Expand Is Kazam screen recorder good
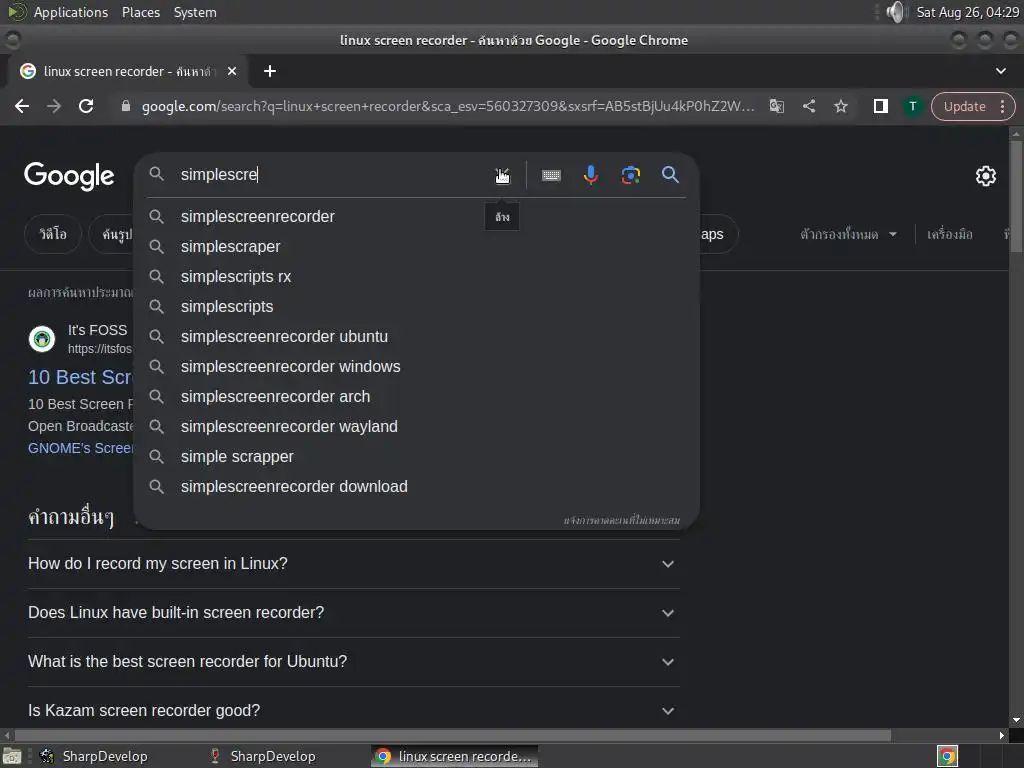This screenshot has height=768, width=1024. (353, 710)
